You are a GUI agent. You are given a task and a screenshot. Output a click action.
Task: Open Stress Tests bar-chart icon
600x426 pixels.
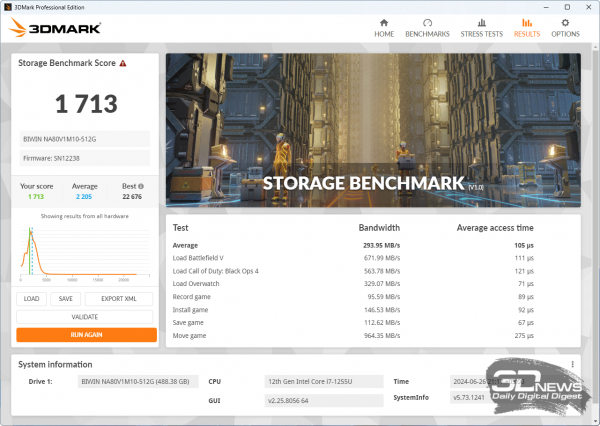(x=480, y=22)
